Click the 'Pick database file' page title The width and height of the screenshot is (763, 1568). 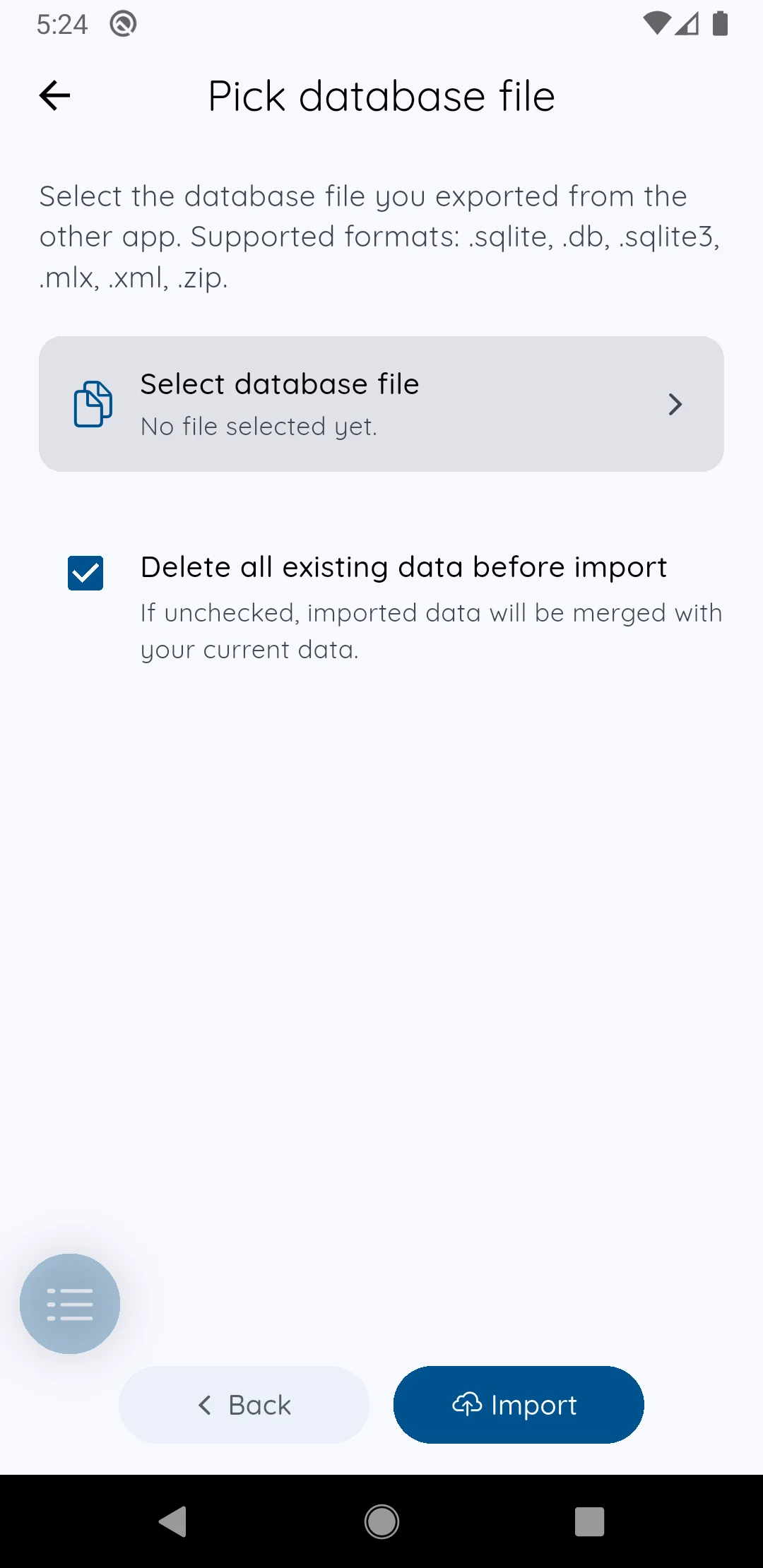381,97
